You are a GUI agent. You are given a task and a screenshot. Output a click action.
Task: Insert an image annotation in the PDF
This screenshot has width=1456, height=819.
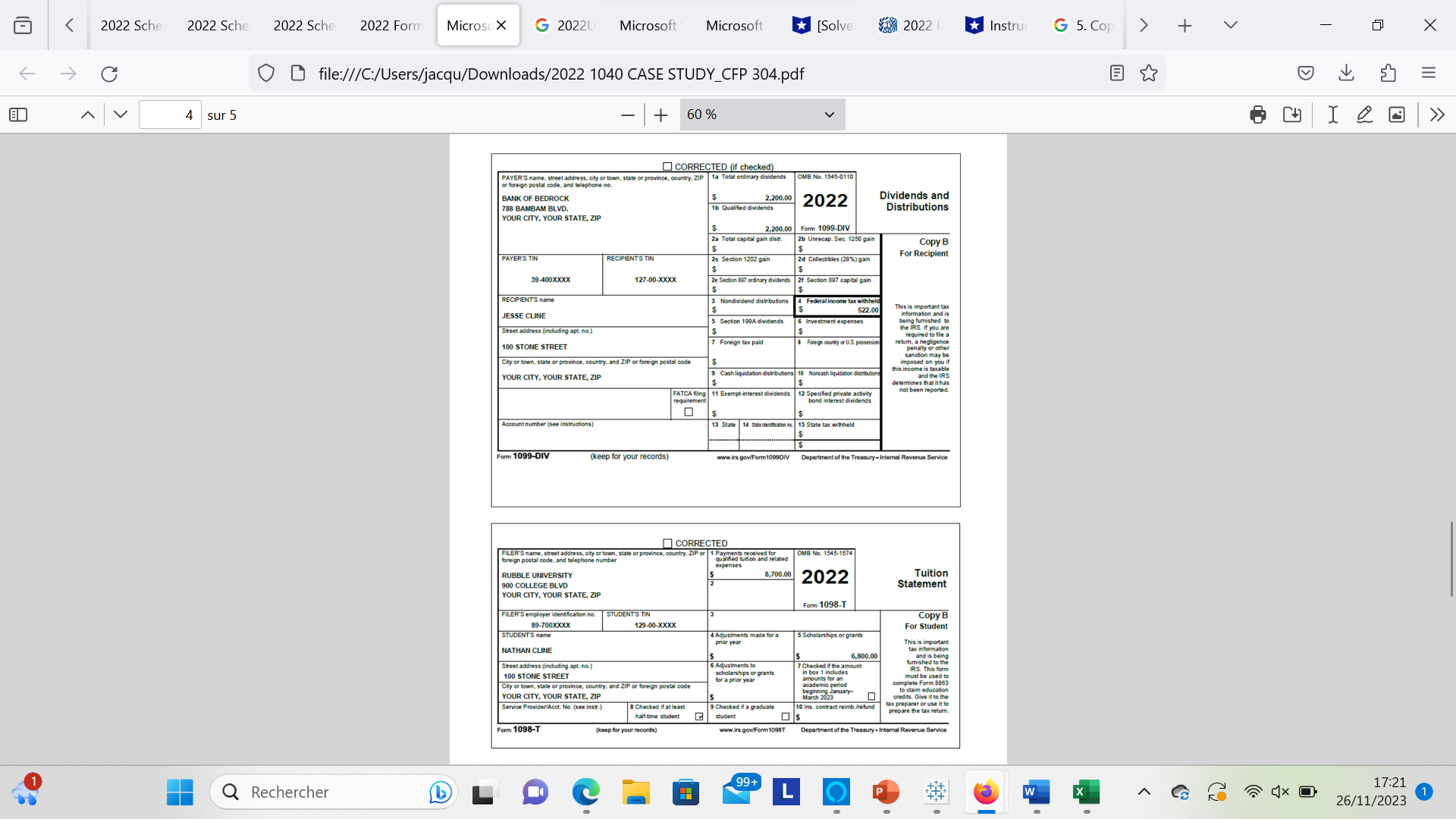(1398, 115)
